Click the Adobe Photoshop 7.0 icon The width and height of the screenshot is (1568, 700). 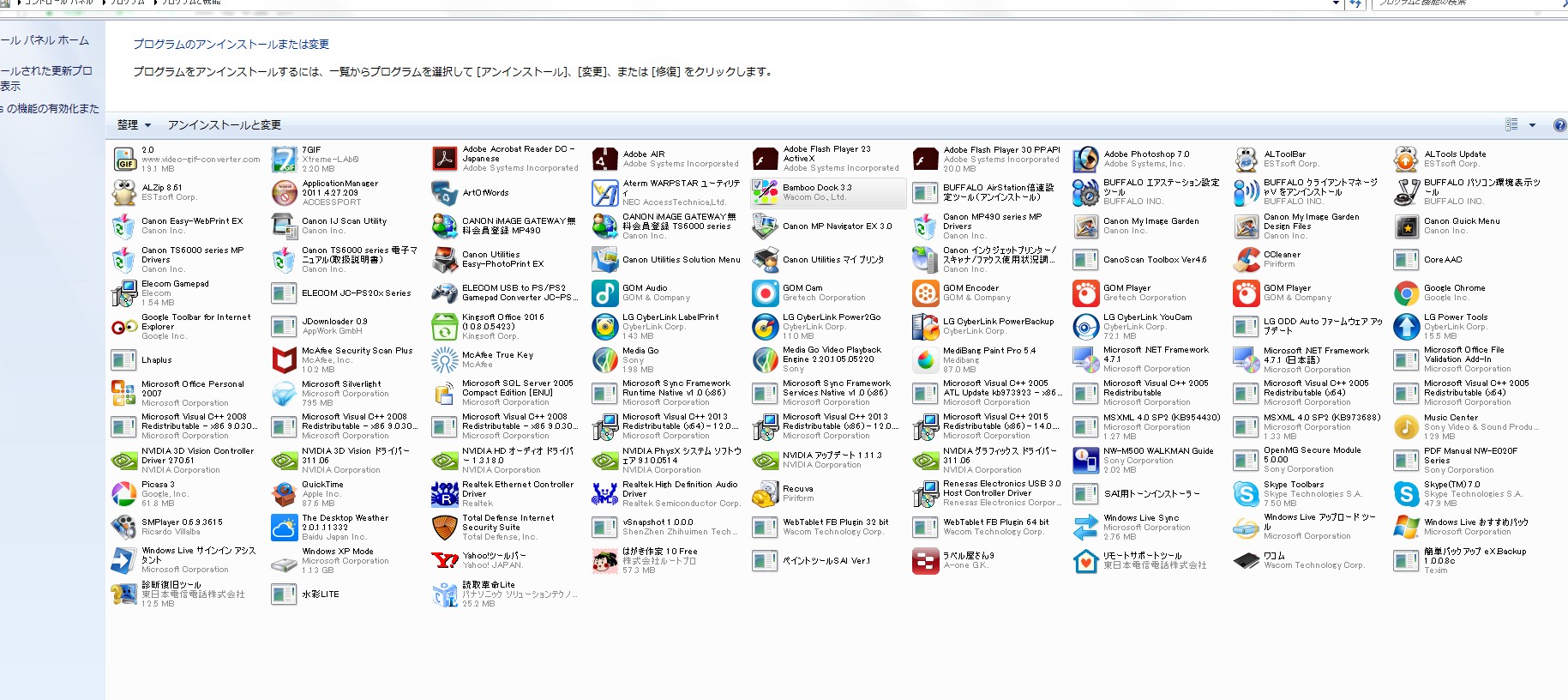(1085, 160)
